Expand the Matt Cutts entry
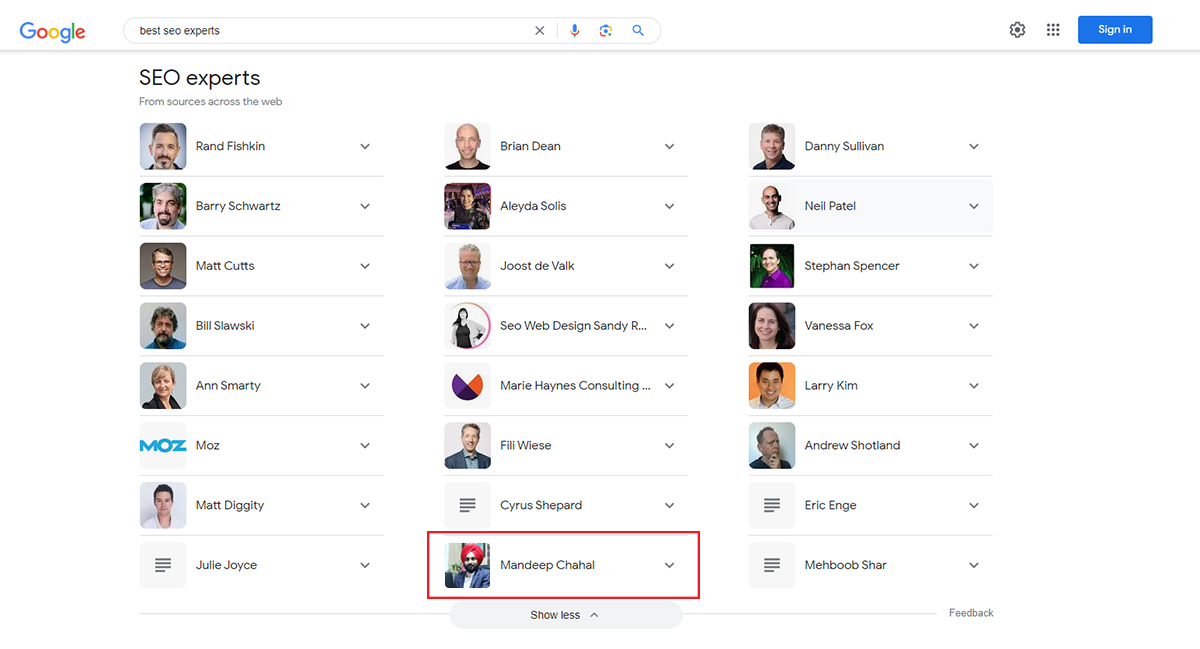Image resolution: width=1200 pixels, height=649 pixels. coord(365,266)
